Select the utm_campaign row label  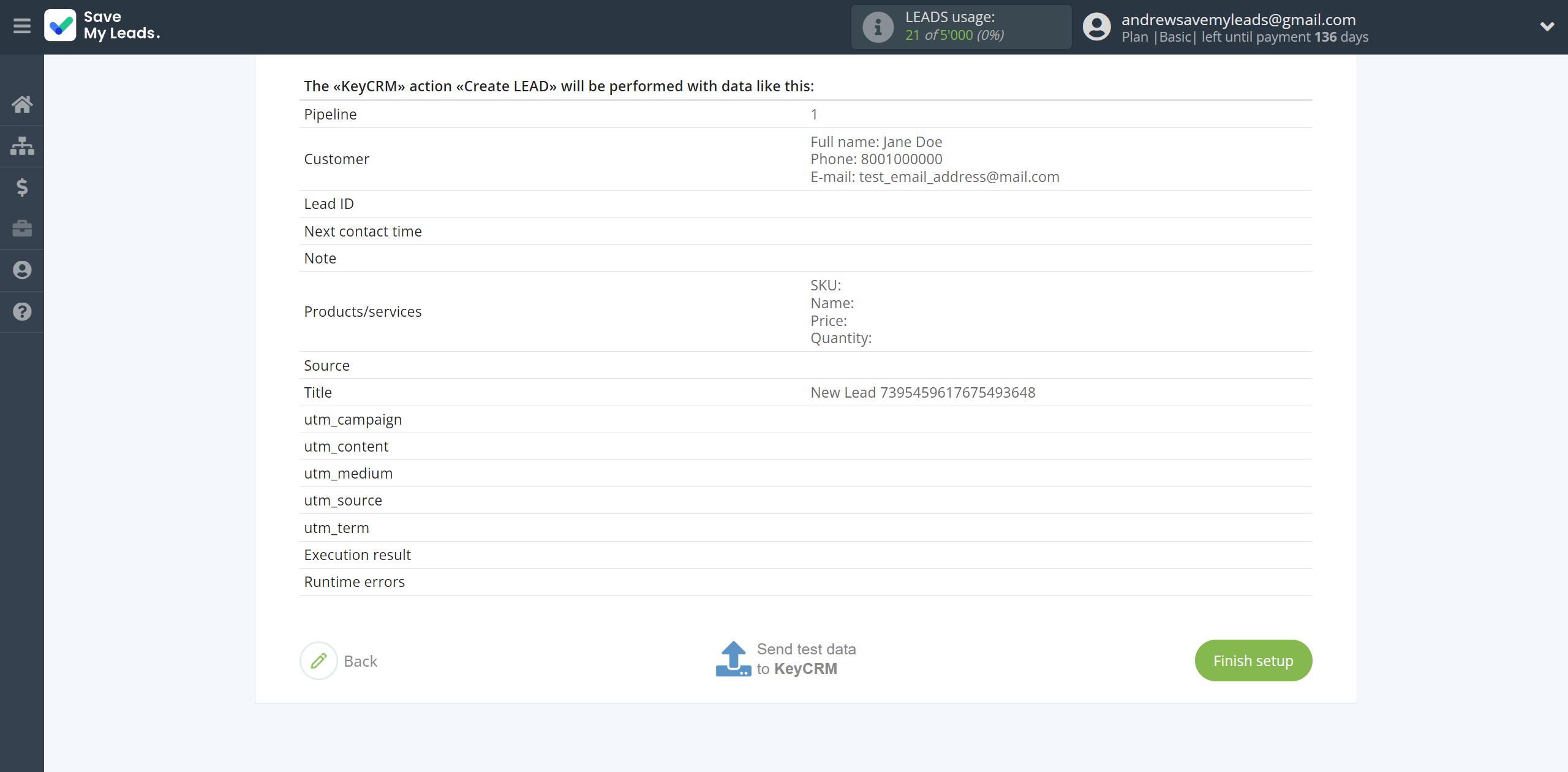(353, 420)
